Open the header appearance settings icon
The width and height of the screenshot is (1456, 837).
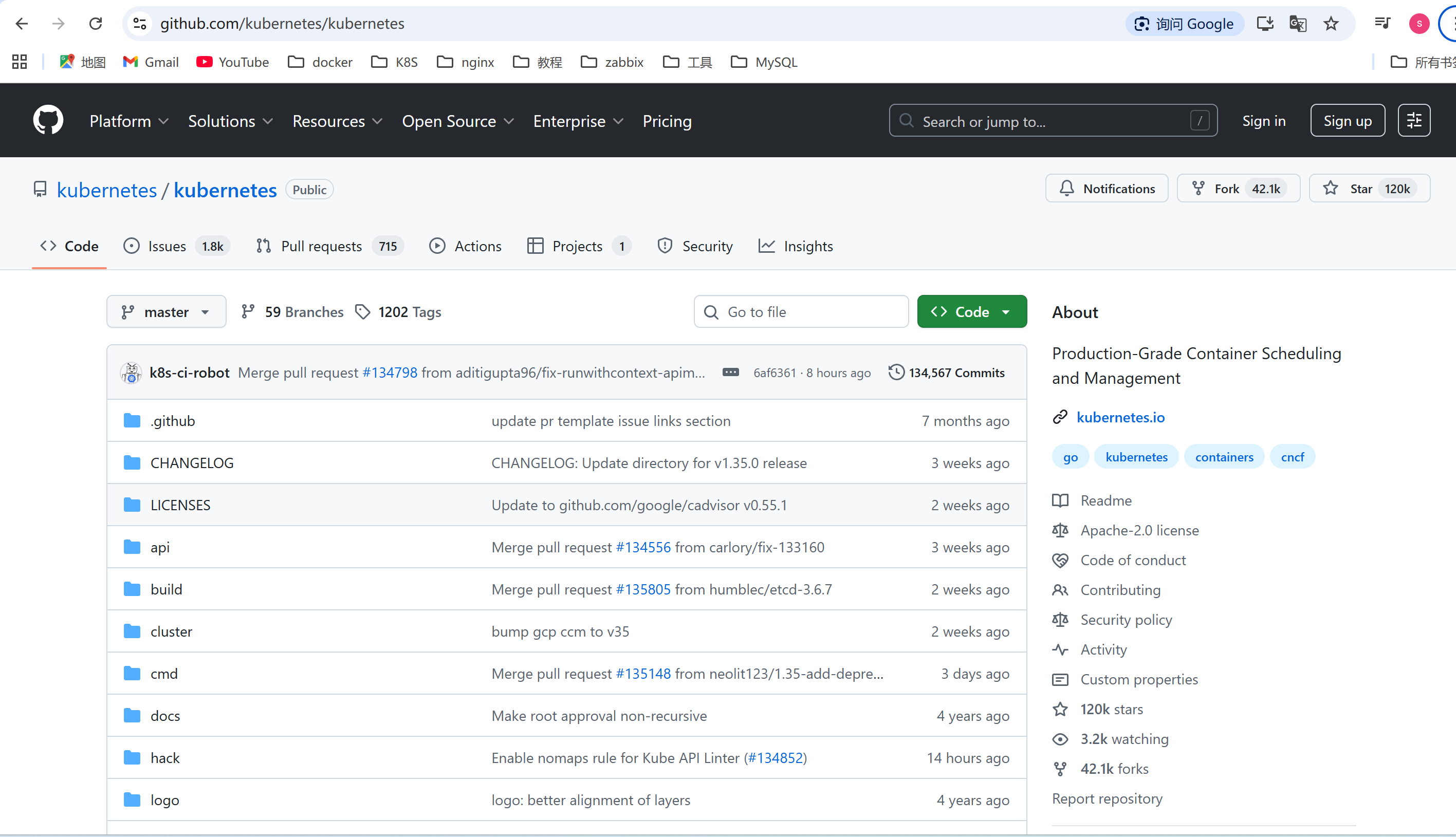coord(1414,120)
